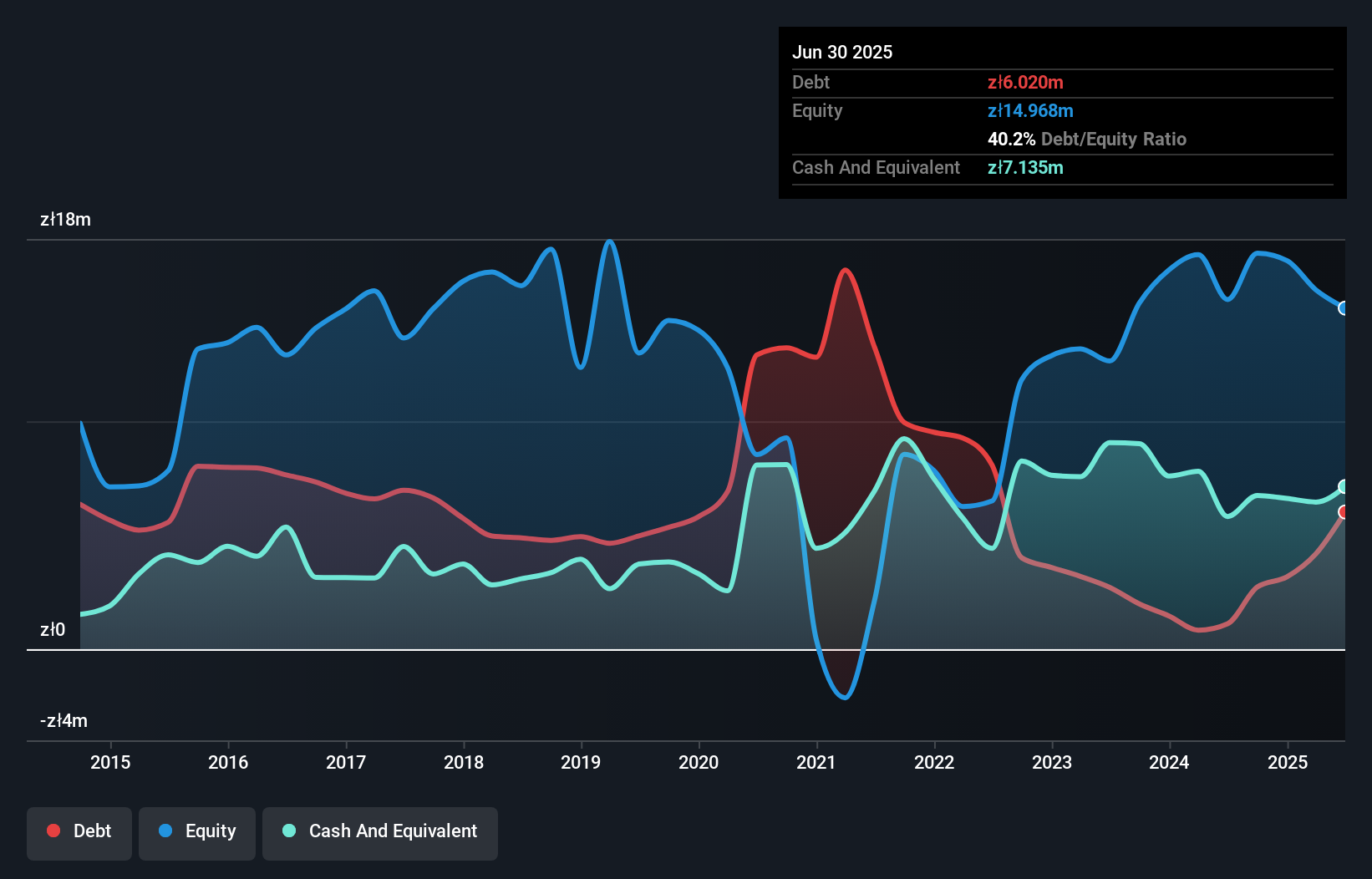Toggle the Equity series in legend
The height and width of the screenshot is (879, 1372).
[197, 832]
